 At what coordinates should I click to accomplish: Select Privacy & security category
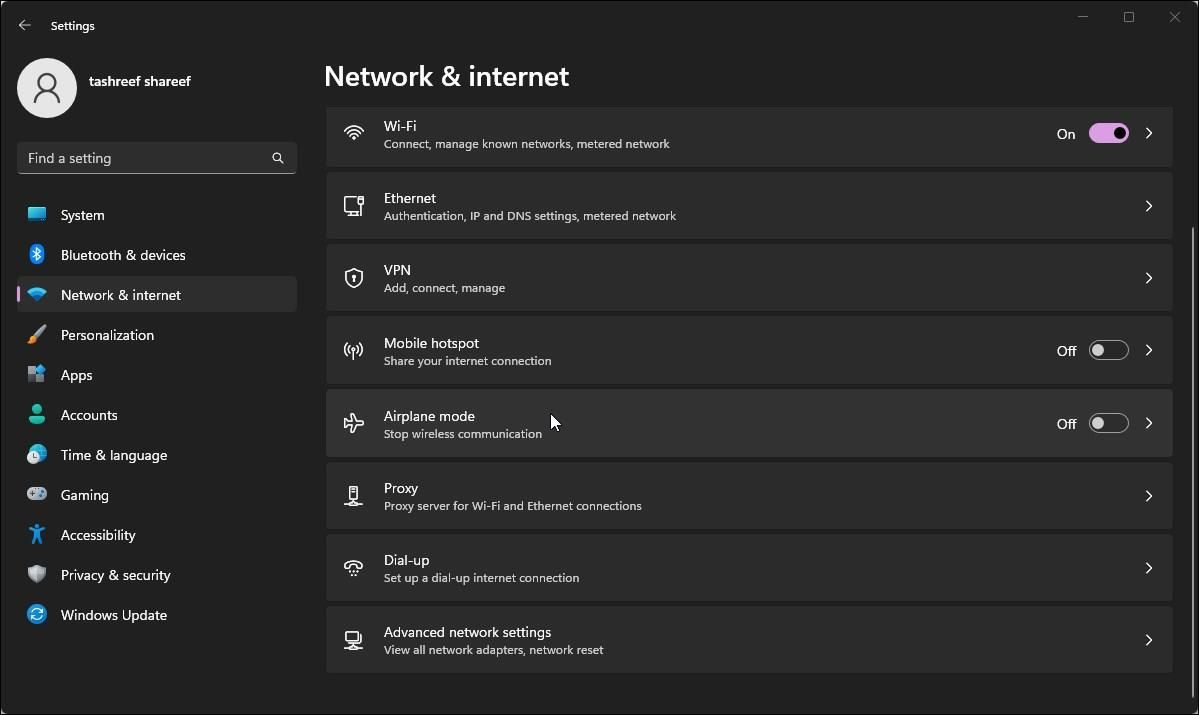tap(115, 575)
